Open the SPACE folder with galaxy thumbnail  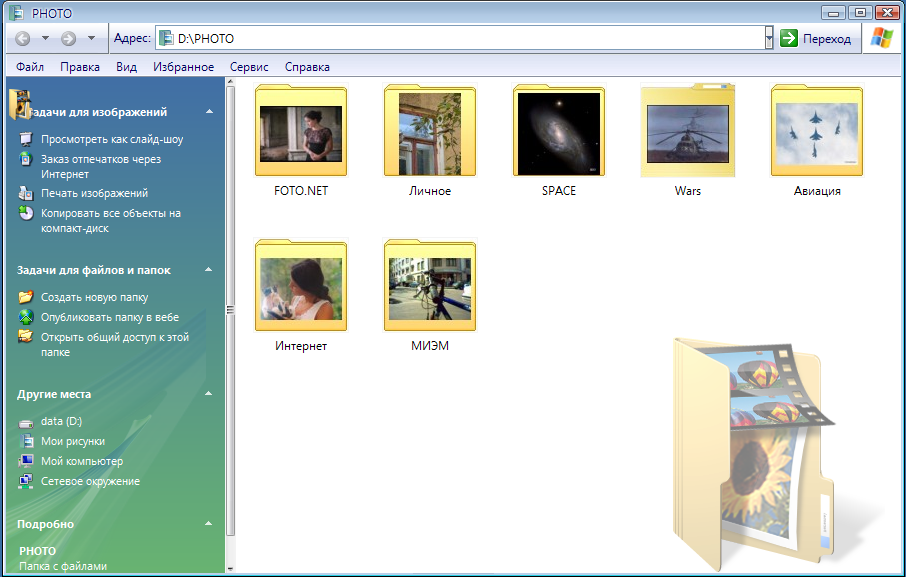(x=559, y=133)
